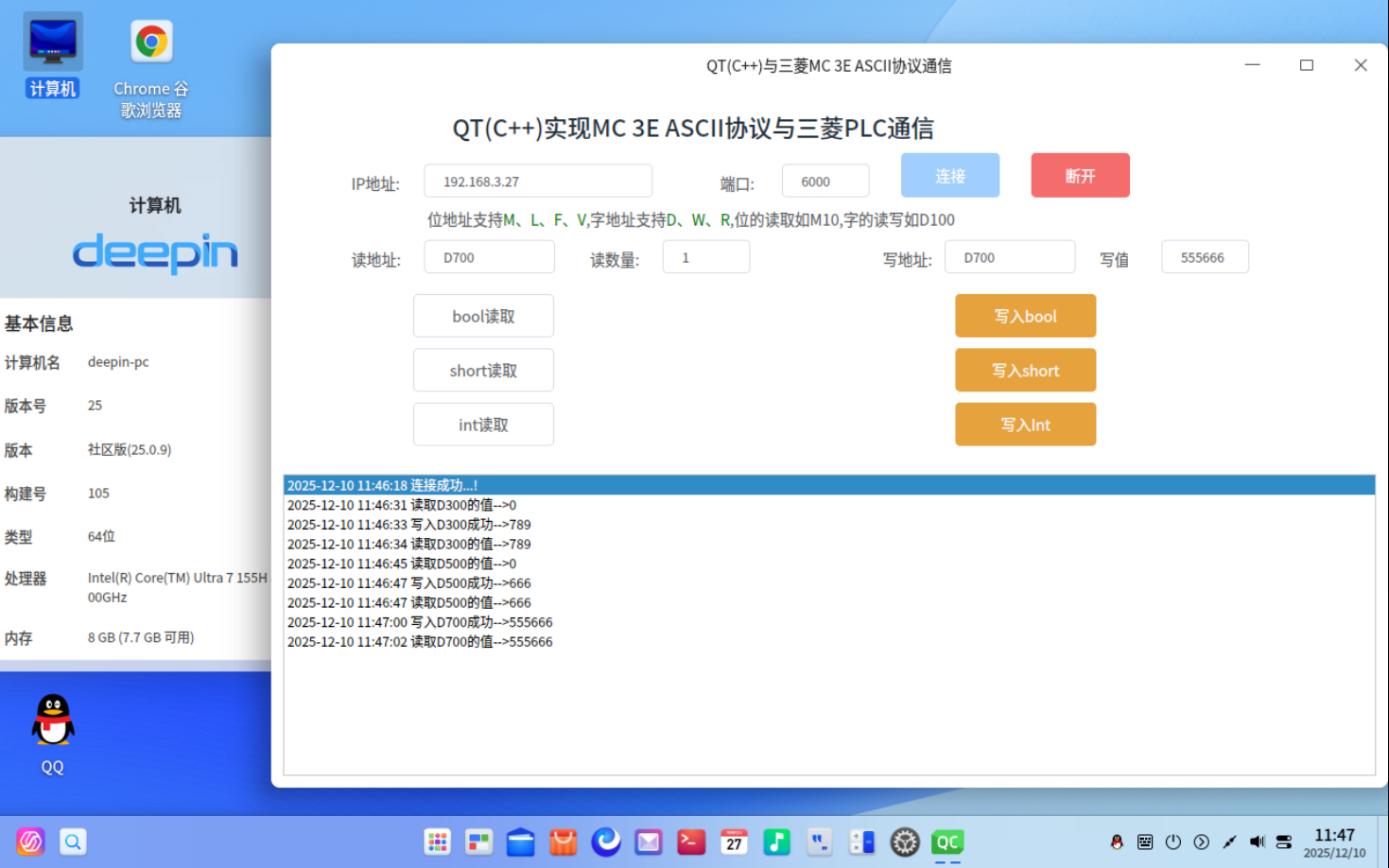Click the red 断开 disconnect button
This screenshot has height=868, width=1389.
pyautogui.click(x=1080, y=175)
